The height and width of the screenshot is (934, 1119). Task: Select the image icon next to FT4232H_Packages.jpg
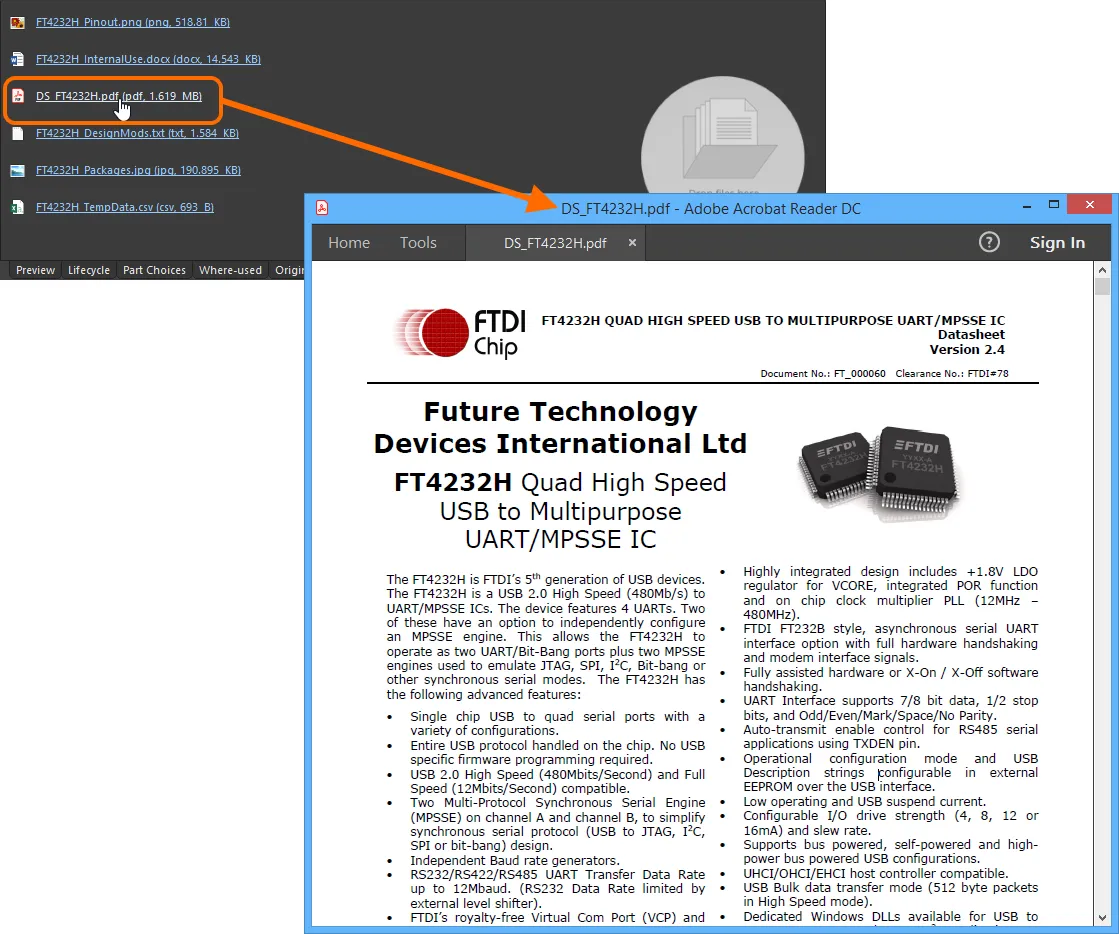click(x=17, y=170)
